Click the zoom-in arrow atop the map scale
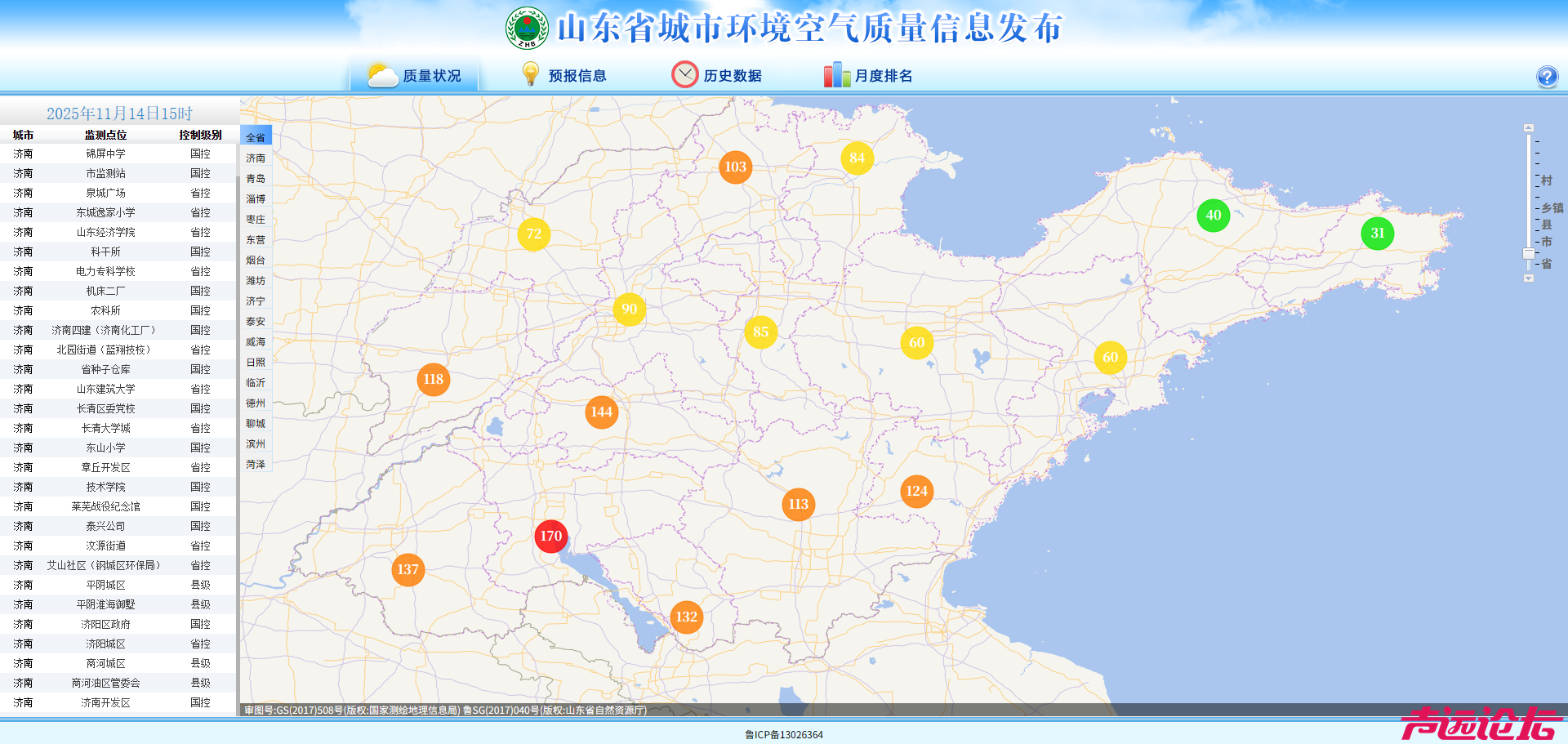The image size is (1568, 744). (1527, 127)
